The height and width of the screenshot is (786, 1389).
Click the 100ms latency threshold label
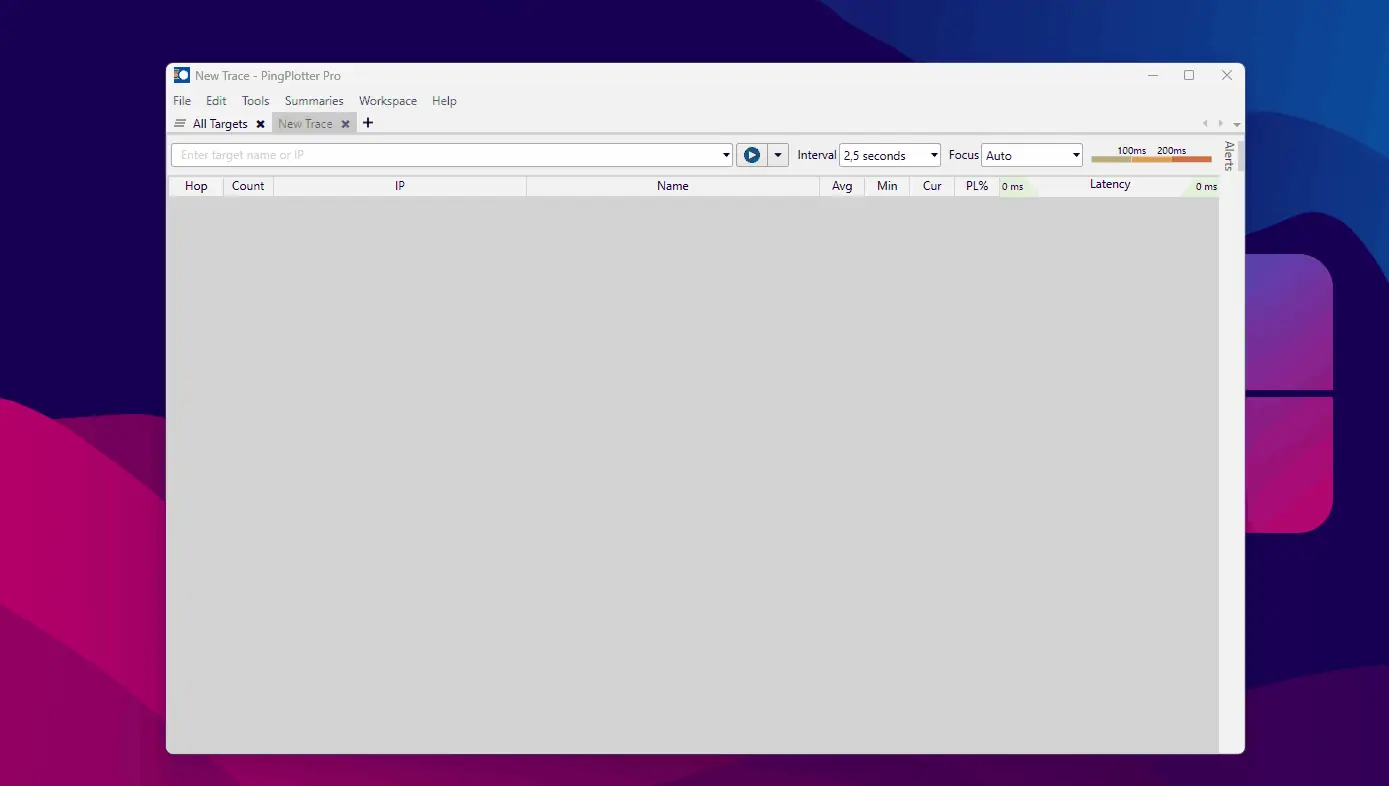coord(1132,151)
